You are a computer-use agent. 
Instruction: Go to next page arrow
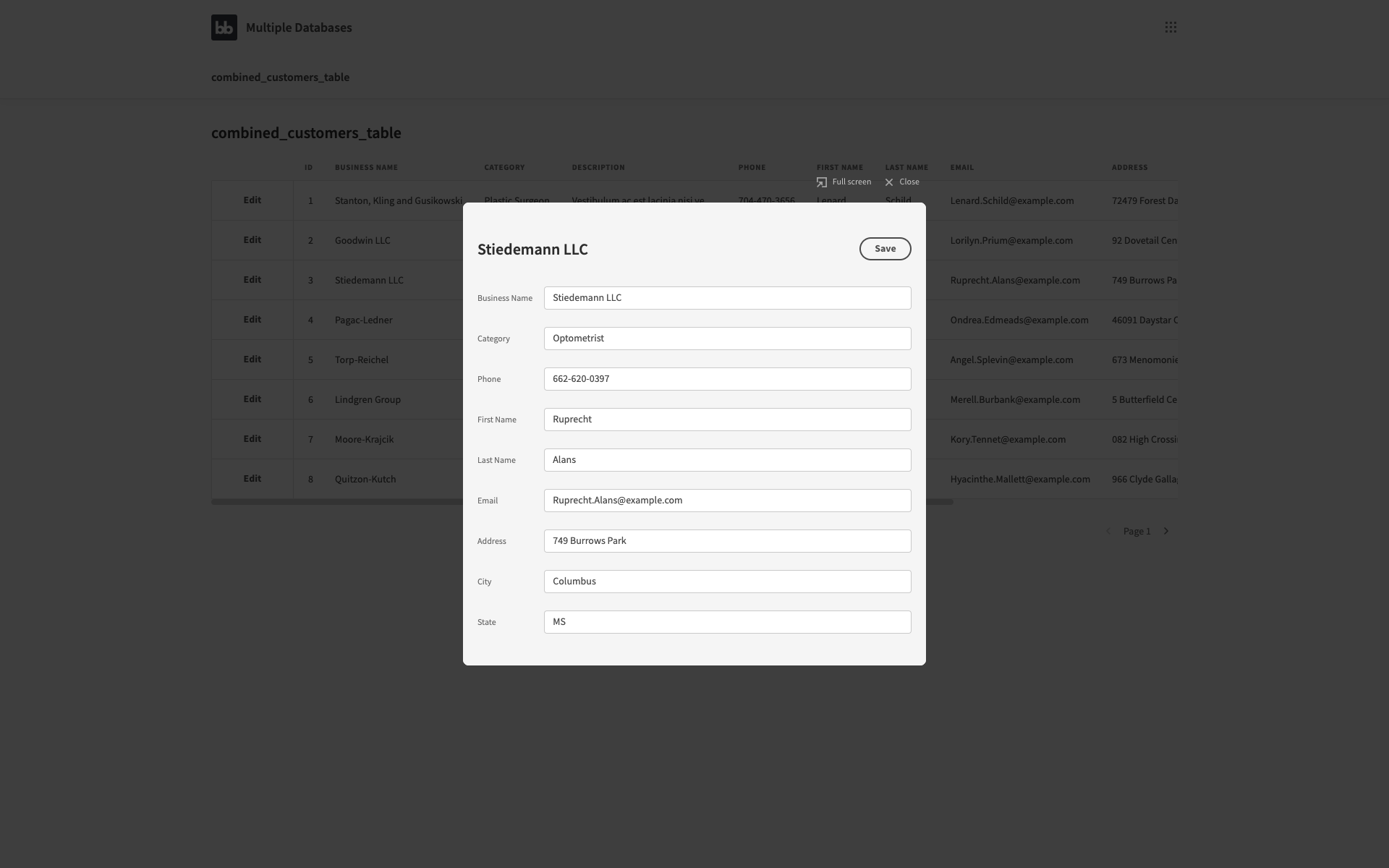(1166, 531)
